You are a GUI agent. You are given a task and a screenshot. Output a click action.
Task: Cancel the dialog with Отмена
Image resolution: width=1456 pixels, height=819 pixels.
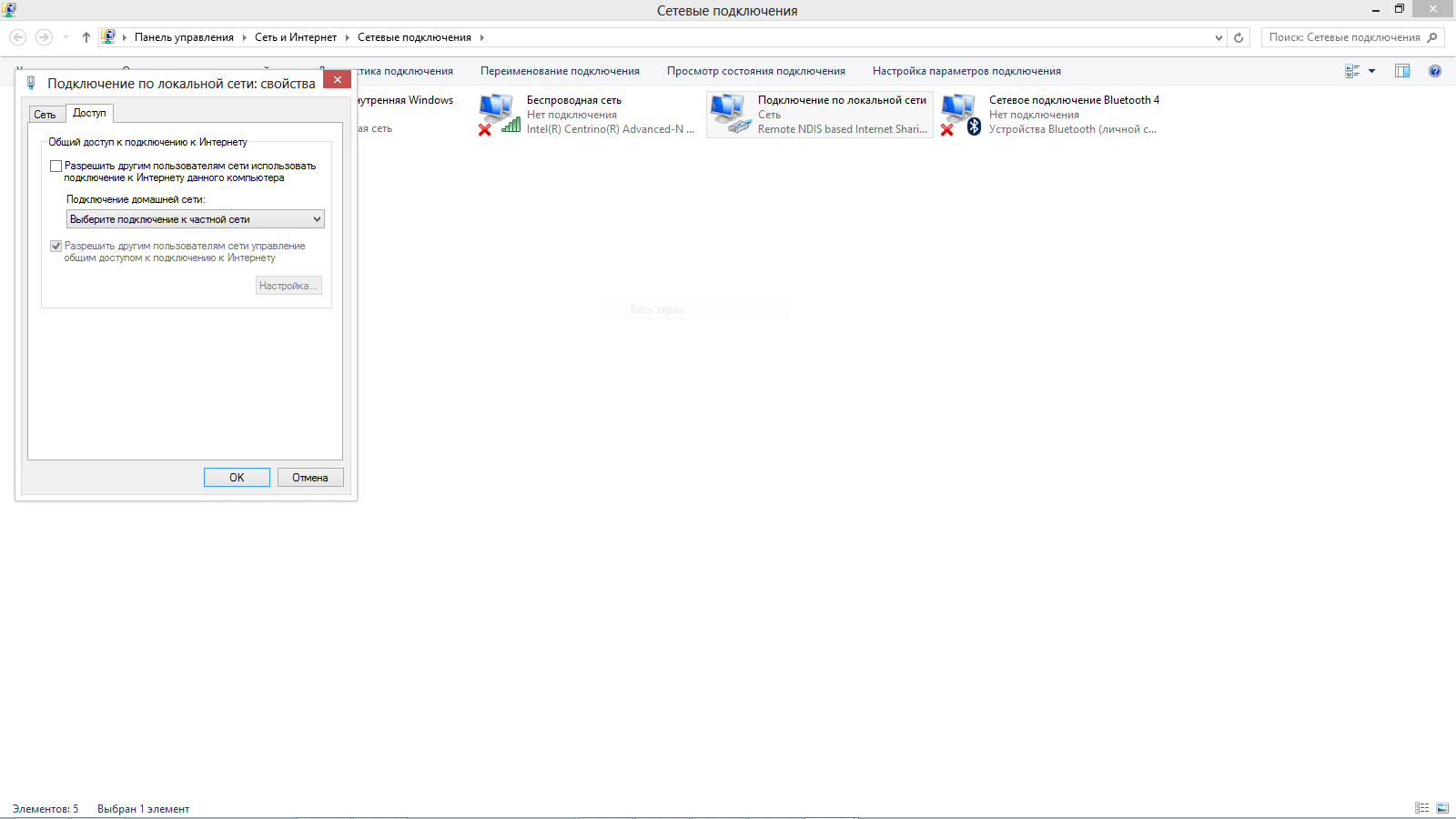310,478
